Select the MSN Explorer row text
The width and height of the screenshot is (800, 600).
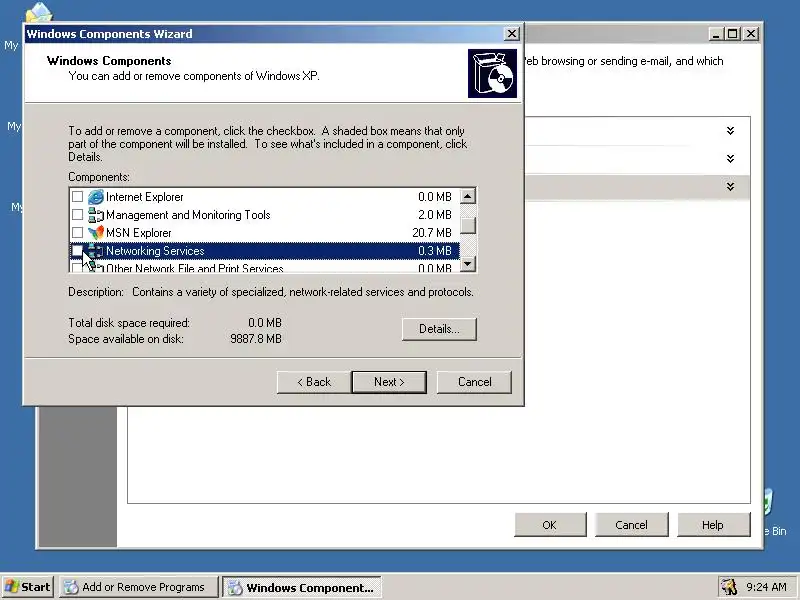tap(138, 233)
